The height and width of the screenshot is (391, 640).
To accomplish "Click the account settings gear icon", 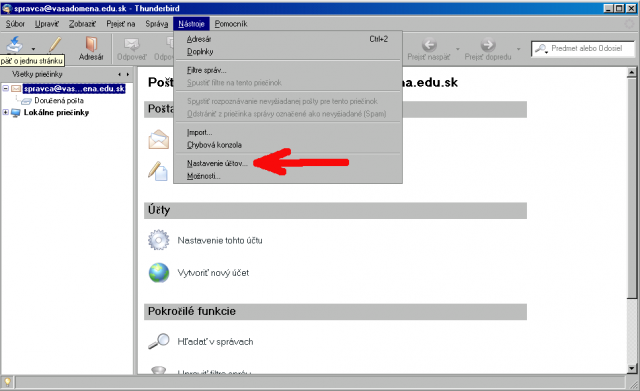I will [x=158, y=240].
